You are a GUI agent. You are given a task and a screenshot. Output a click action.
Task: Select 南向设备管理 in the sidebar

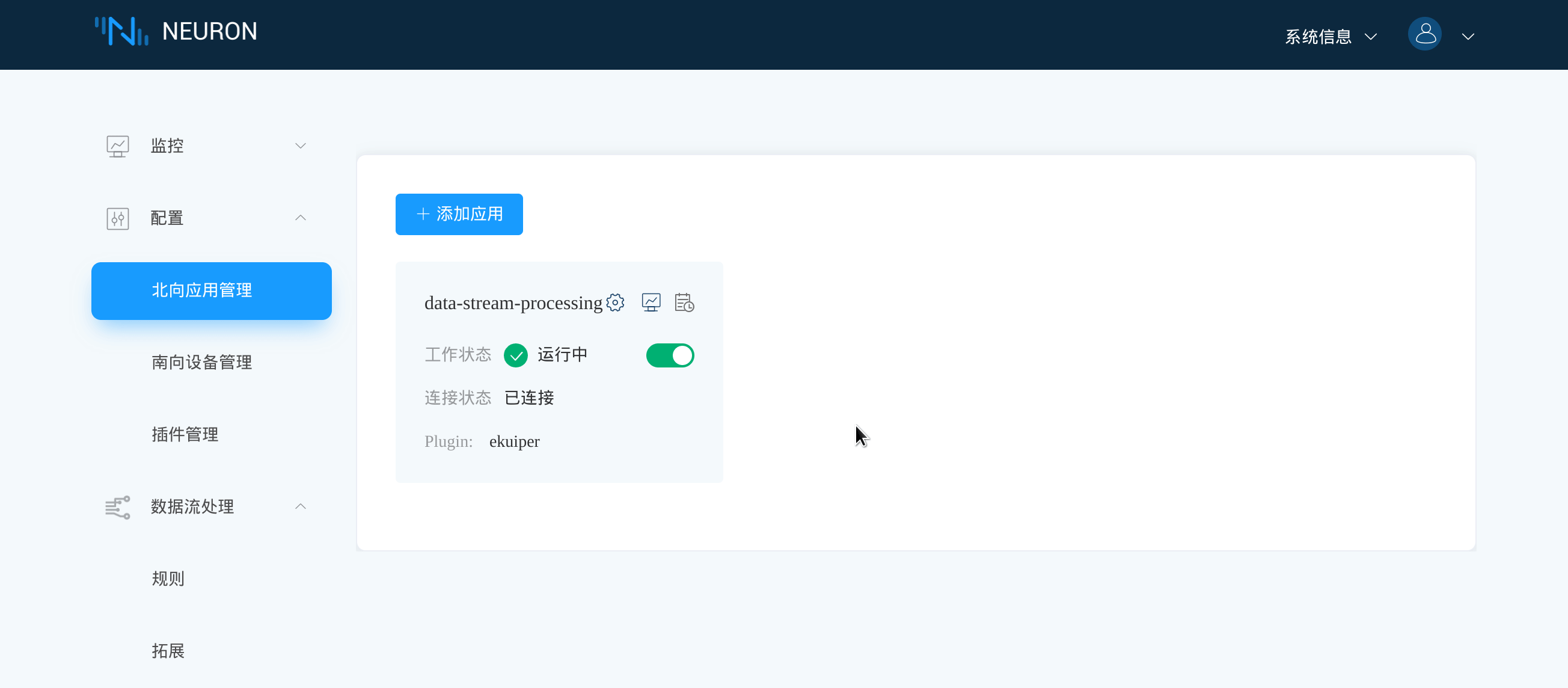(201, 362)
